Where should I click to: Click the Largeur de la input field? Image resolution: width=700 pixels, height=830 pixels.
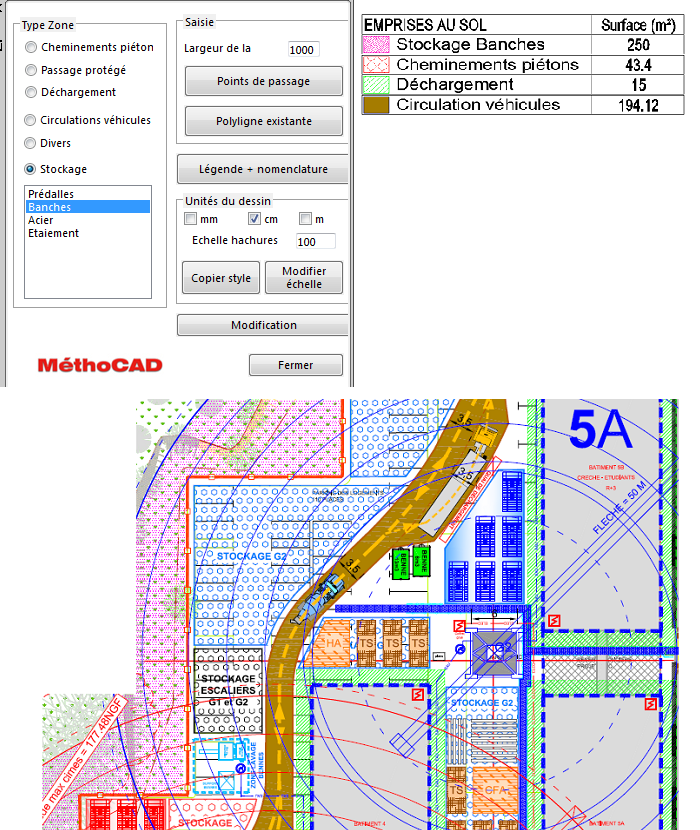coord(303,50)
